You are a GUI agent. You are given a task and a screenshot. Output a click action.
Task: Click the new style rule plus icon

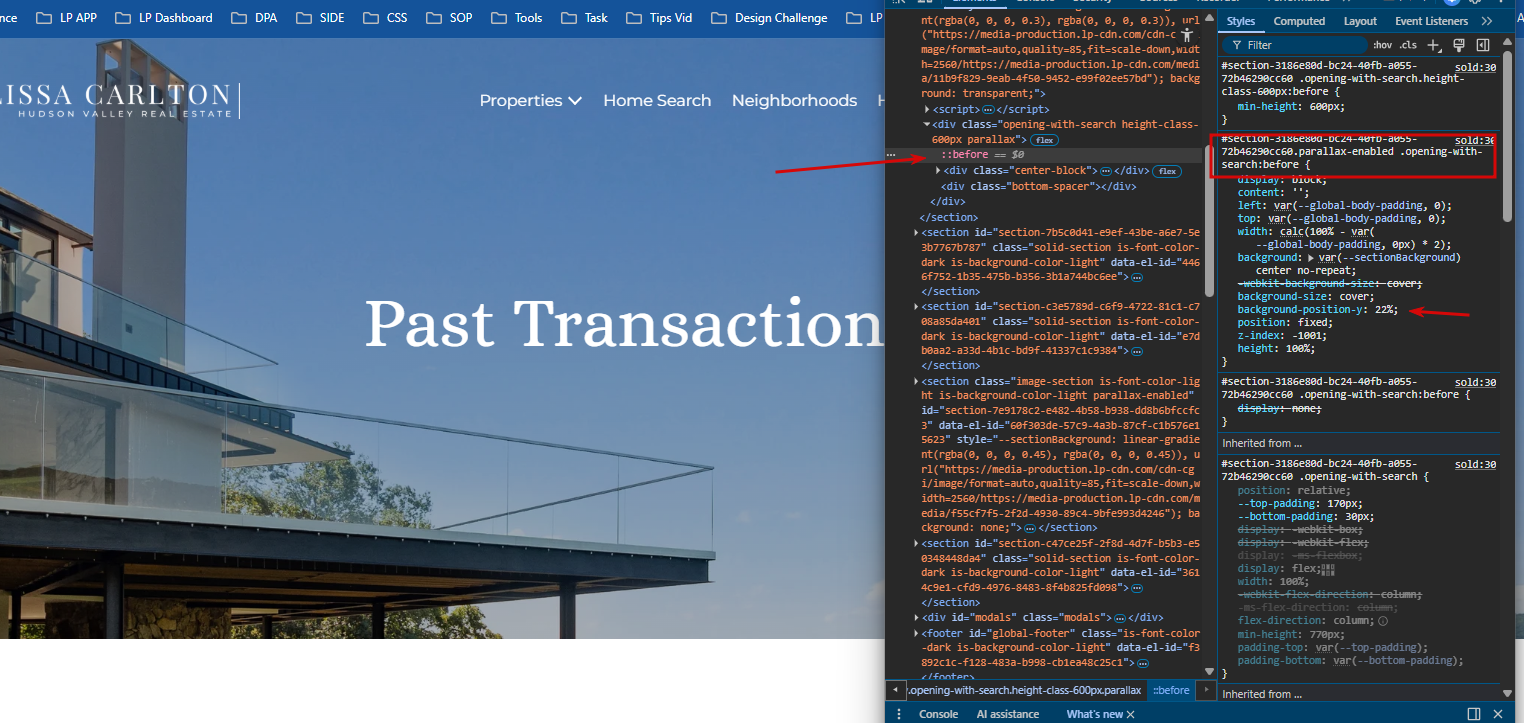pos(1435,45)
